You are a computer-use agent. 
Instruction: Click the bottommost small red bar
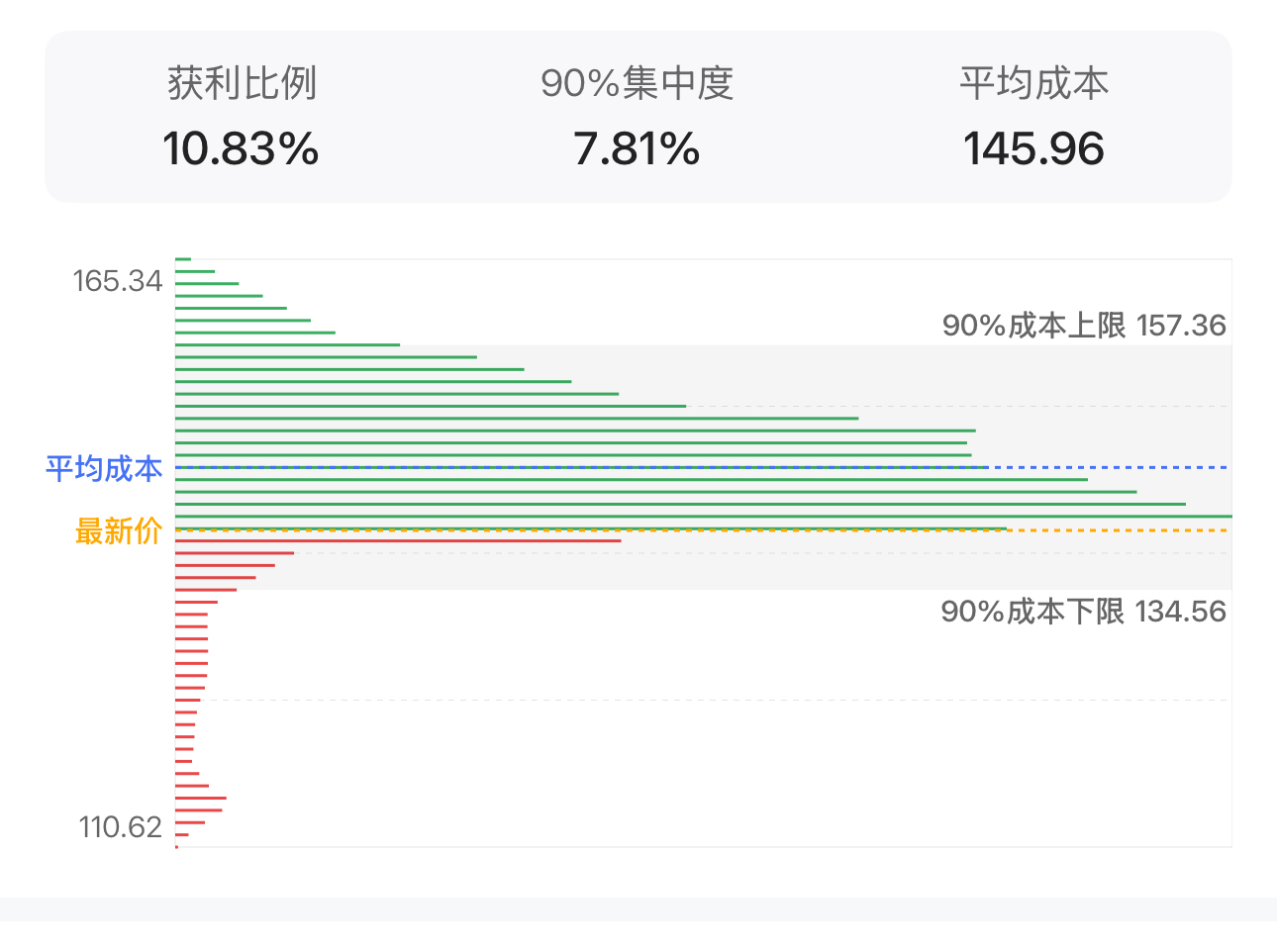176,847
